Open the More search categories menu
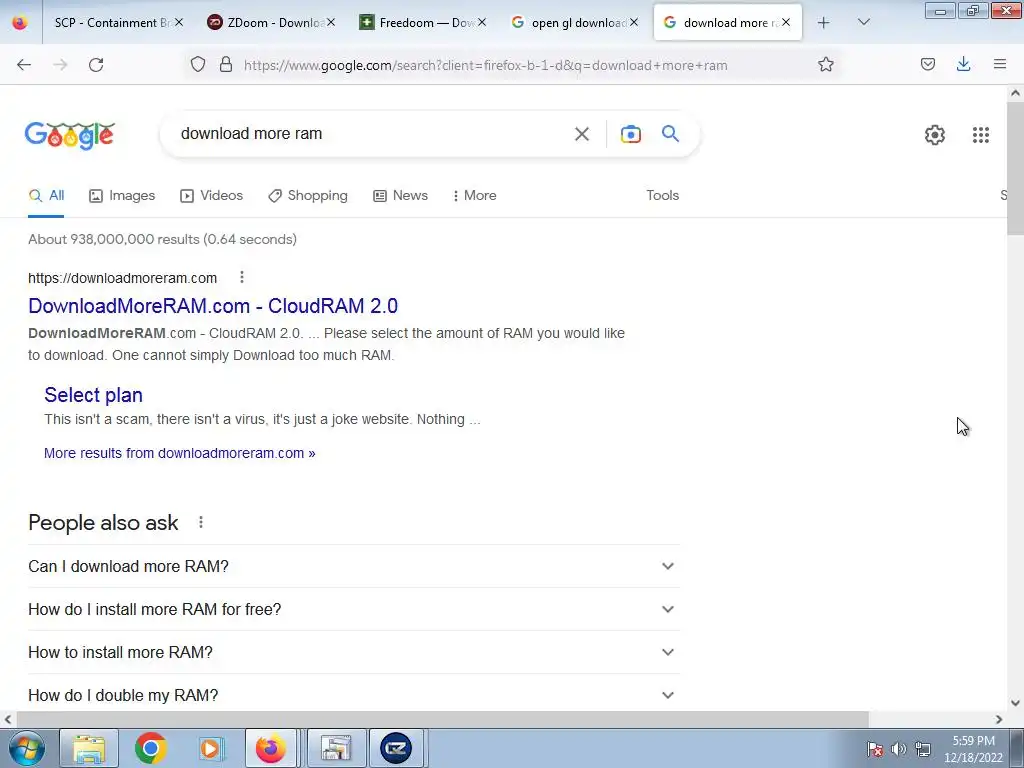The width and height of the screenshot is (1024, 768). click(475, 195)
